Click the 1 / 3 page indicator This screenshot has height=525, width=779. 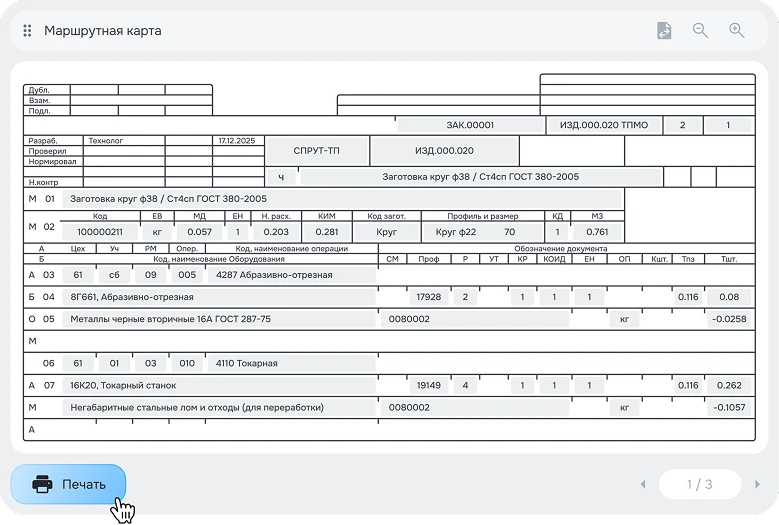[699, 485]
